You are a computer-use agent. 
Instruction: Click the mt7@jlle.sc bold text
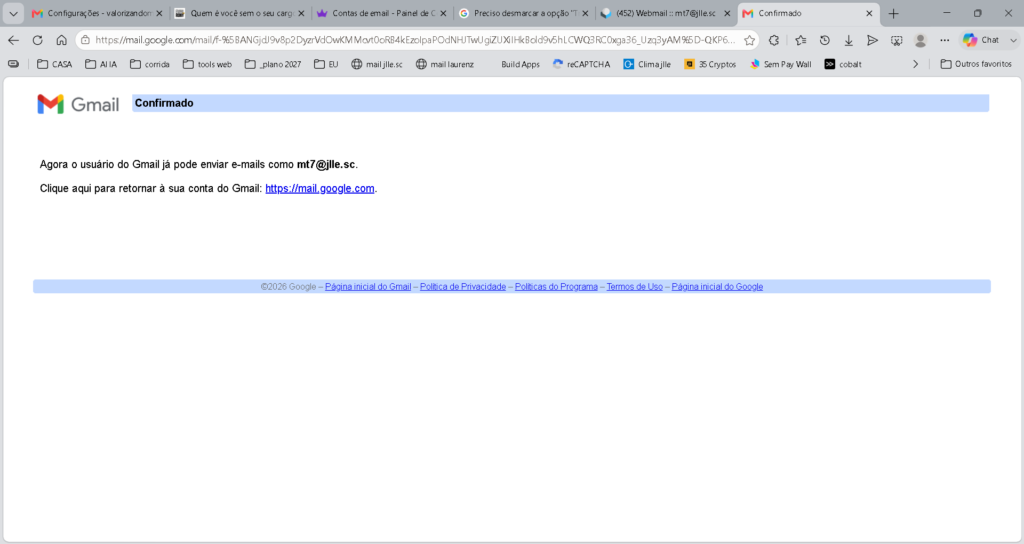pos(326,165)
